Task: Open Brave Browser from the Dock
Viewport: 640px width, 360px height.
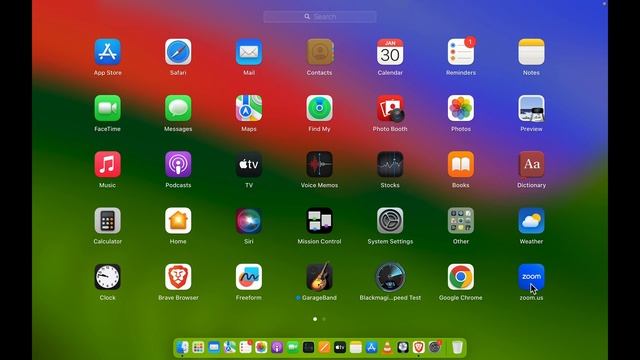Action: point(419,347)
